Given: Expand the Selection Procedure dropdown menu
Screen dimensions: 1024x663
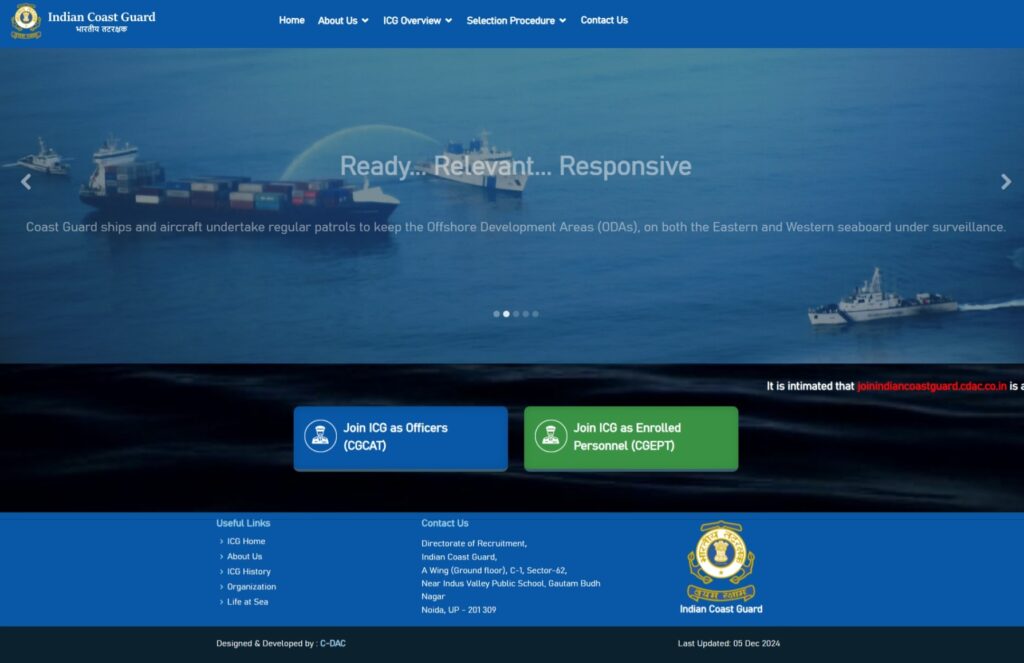Looking at the screenshot, I should point(516,20).
